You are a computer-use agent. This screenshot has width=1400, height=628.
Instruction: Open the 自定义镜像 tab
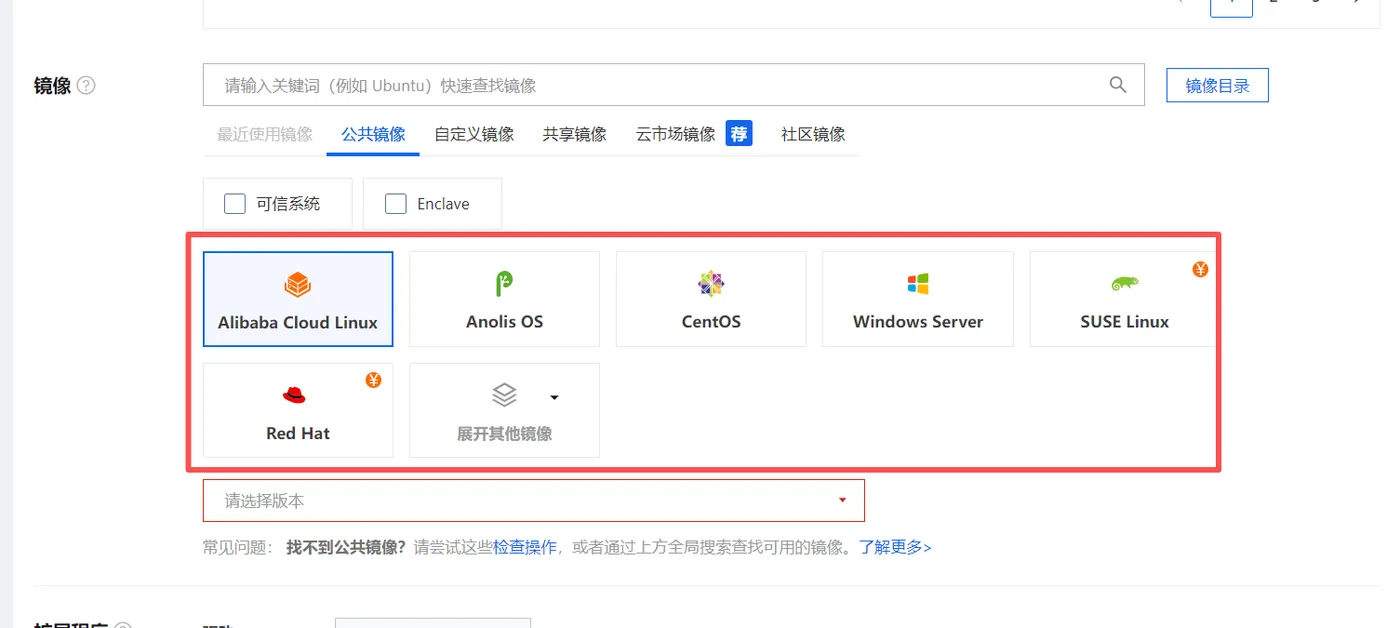click(474, 134)
